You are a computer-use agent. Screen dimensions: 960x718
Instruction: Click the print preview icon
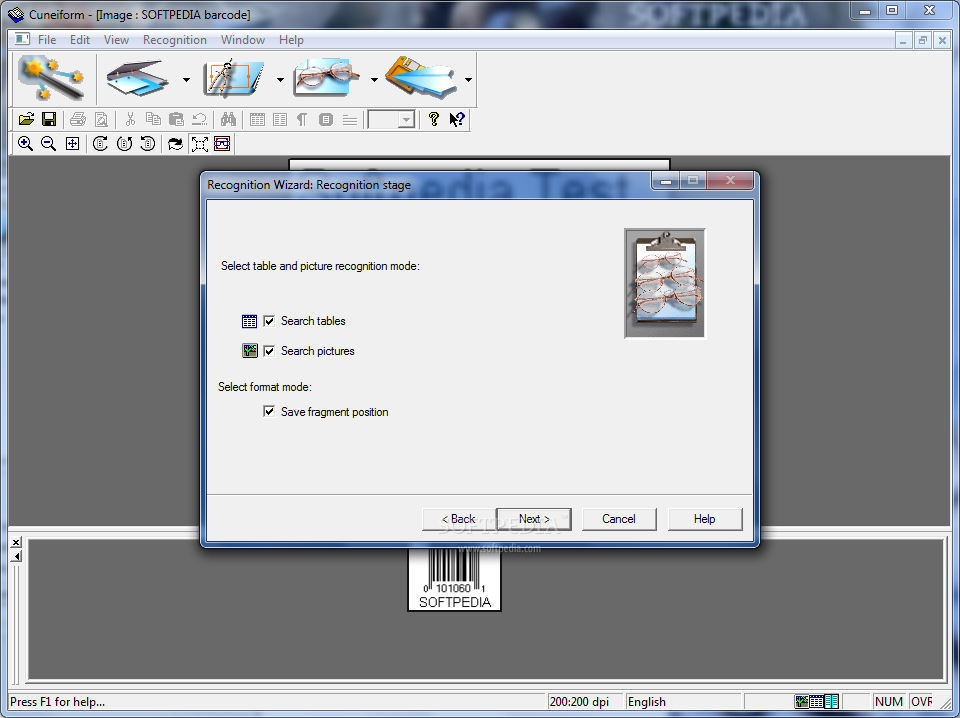pos(102,119)
